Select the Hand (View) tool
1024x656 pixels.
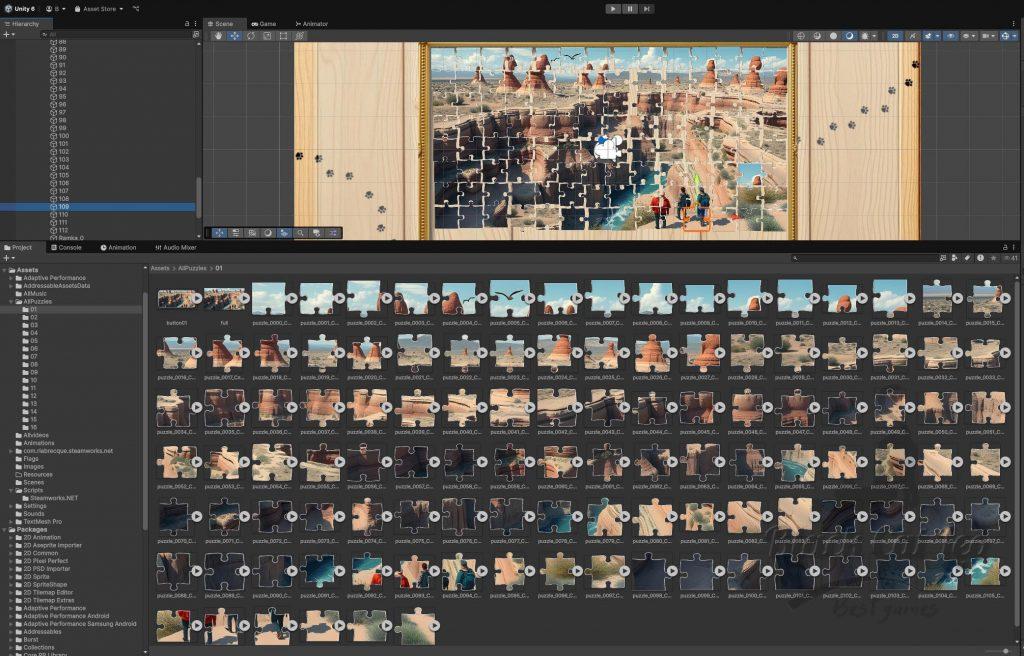219,36
